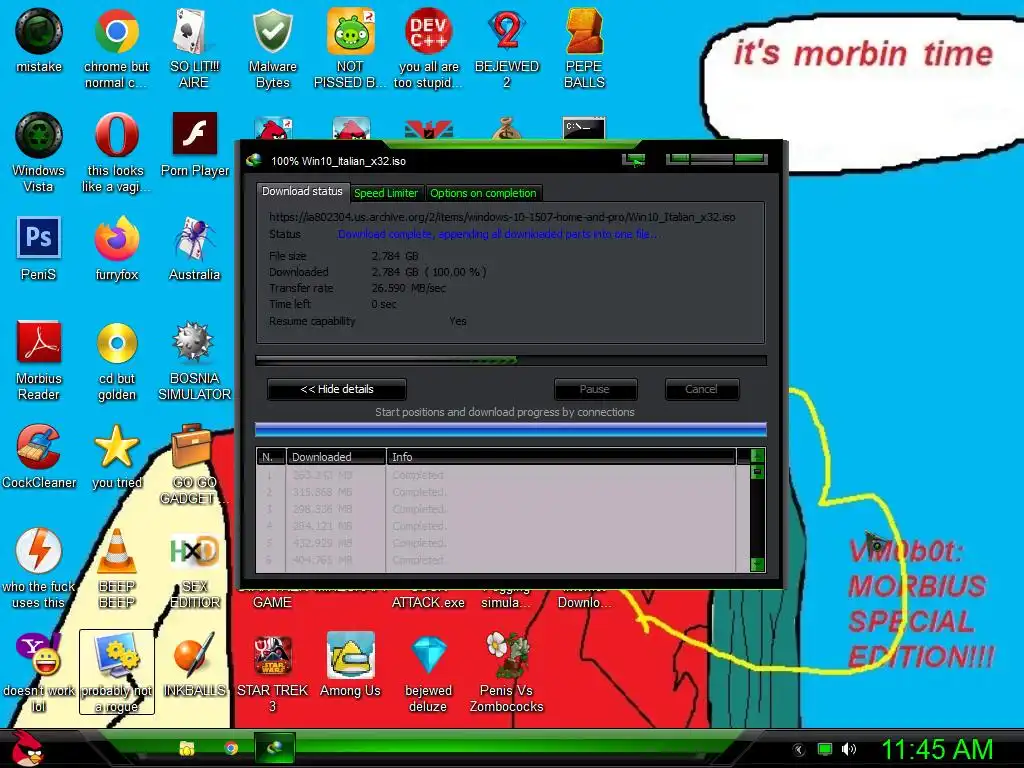Open the Malware Bytes desktop icon
1024x768 pixels.
pyautogui.click(x=272, y=49)
